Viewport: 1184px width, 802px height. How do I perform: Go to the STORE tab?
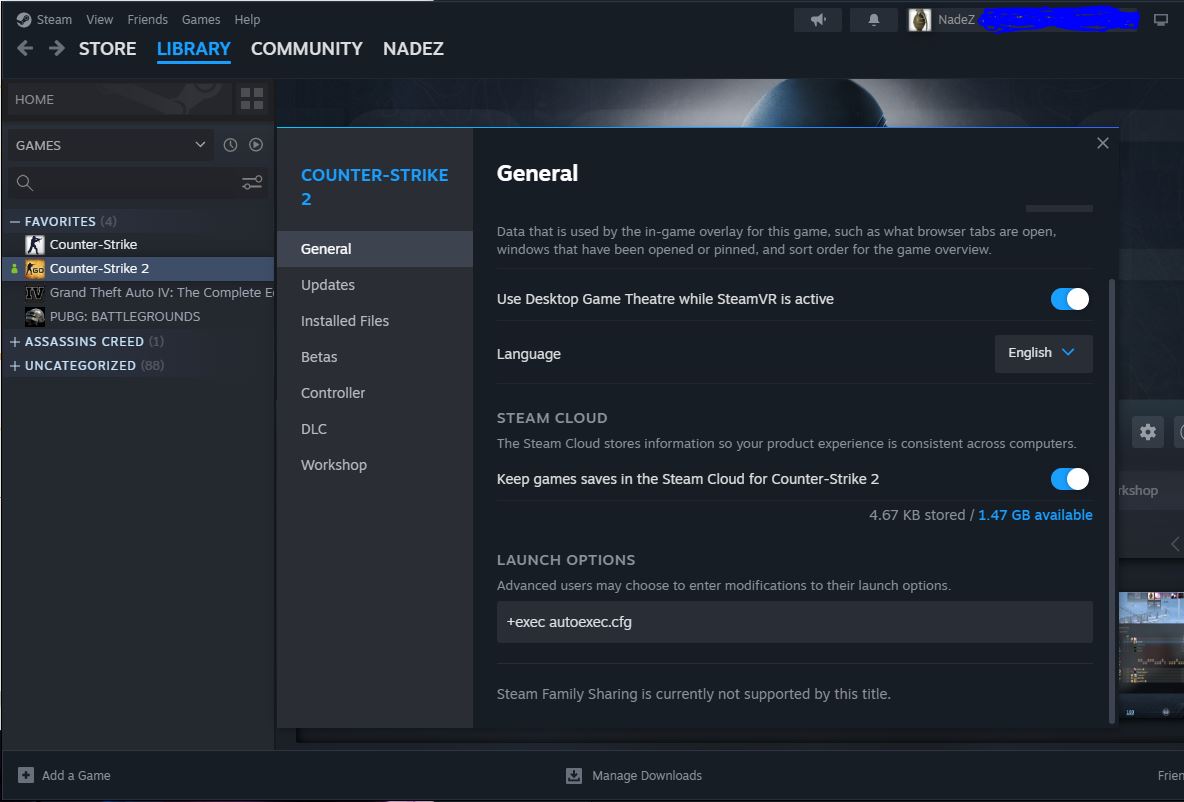[x=107, y=48]
